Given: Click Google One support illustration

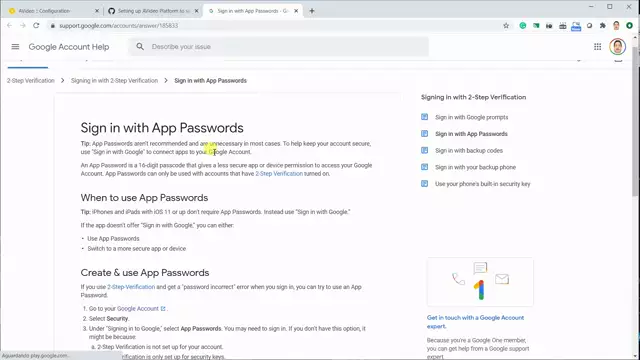Looking at the screenshot, I should click(x=480, y=282).
